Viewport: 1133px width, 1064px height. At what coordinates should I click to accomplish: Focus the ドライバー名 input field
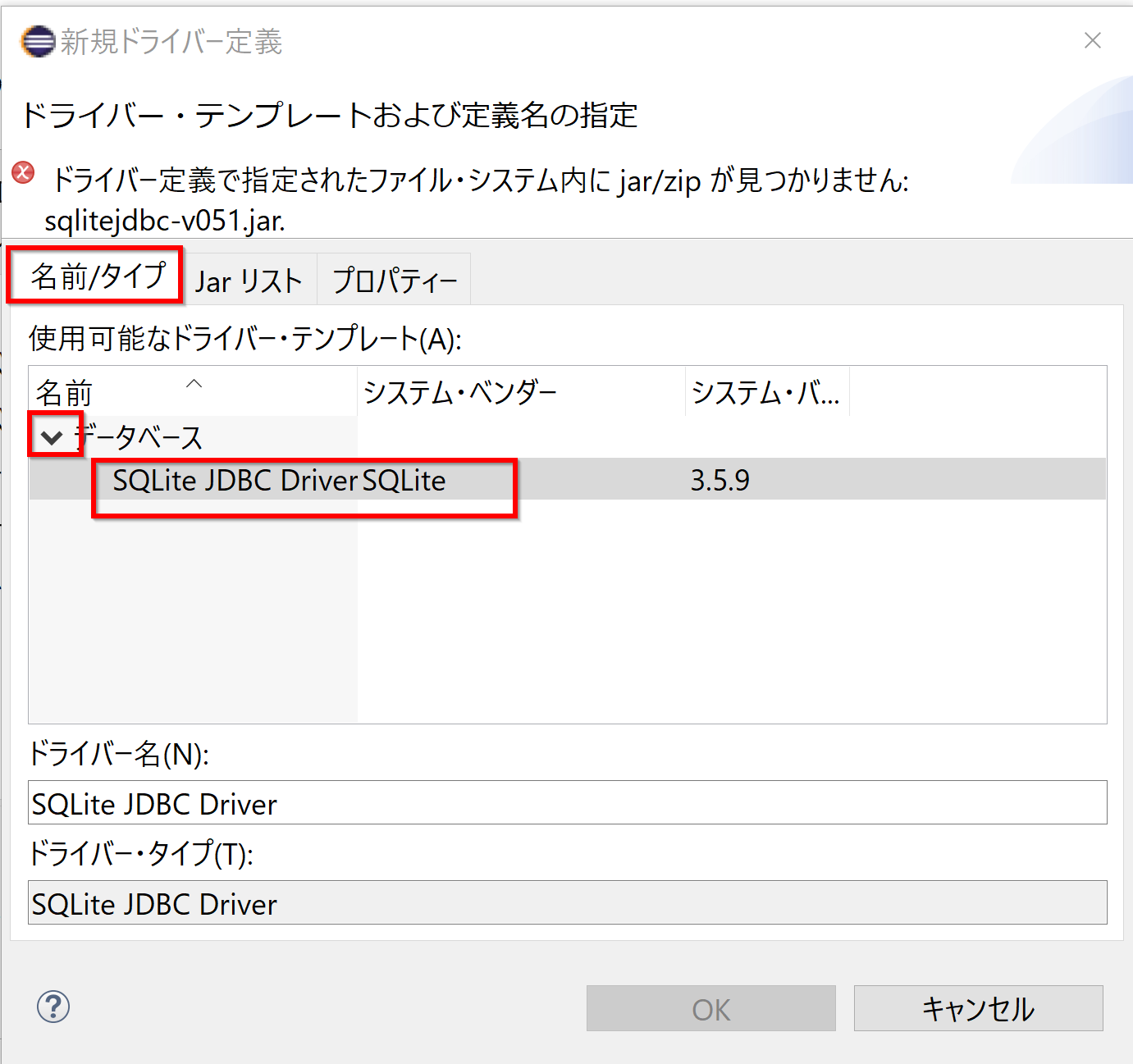pyautogui.click(x=568, y=803)
